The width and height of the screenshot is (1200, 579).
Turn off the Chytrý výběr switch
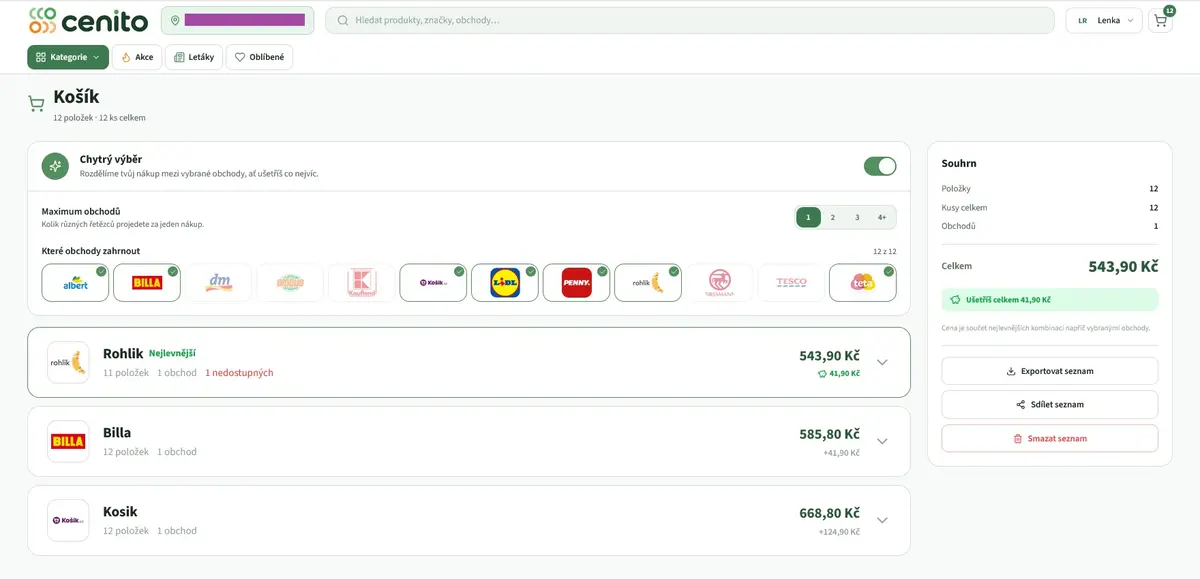point(880,166)
